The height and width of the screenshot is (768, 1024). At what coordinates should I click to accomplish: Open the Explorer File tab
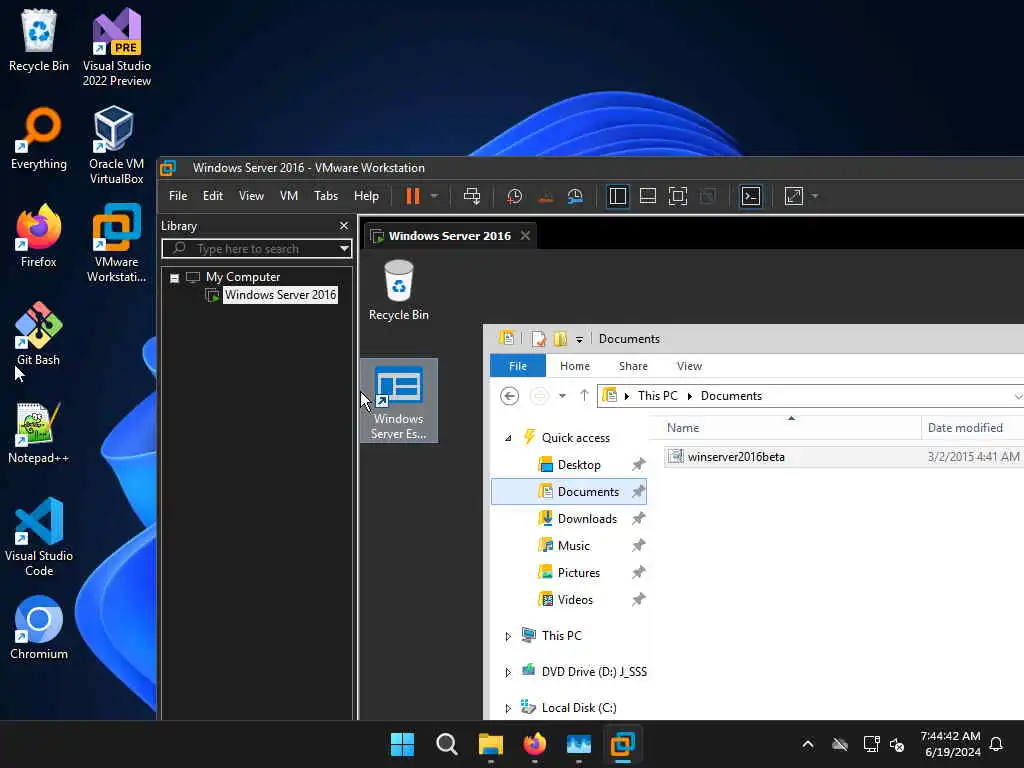pyautogui.click(x=518, y=366)
